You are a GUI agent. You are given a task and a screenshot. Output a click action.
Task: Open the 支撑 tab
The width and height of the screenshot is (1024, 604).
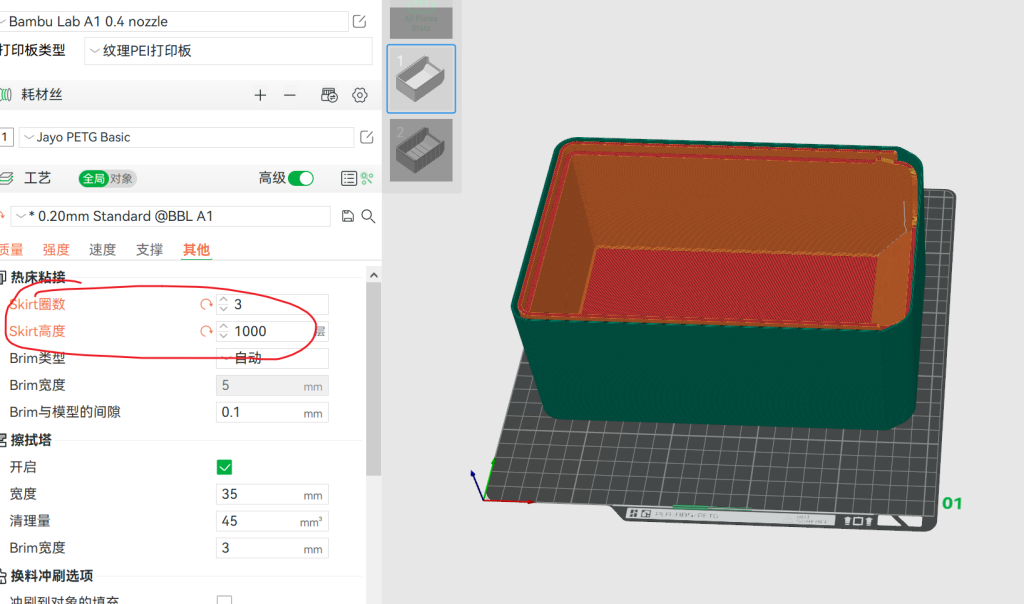pyautogui.click(x=149, y=250)
